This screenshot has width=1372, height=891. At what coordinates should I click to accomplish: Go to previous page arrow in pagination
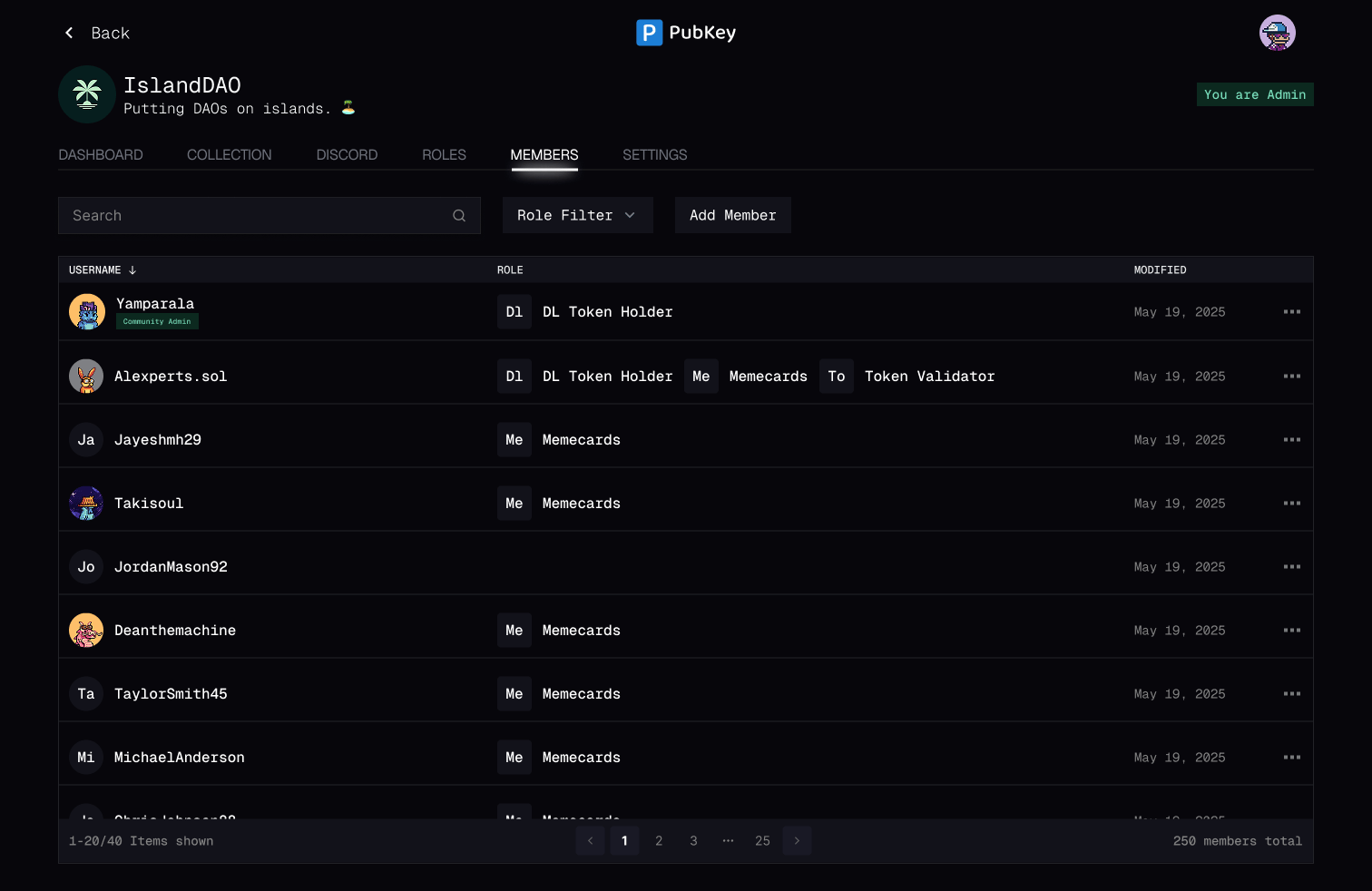(590, 841)
